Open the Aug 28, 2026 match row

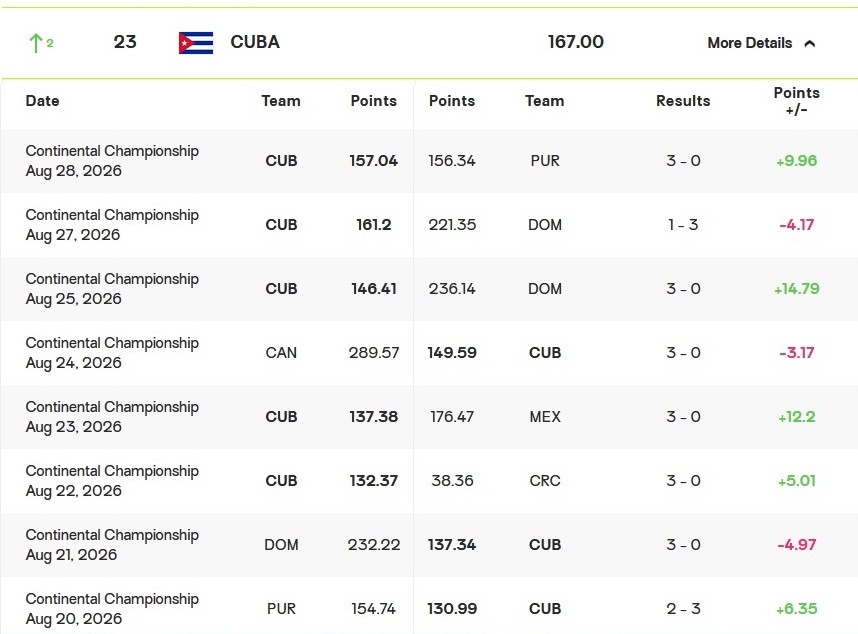tap(429, 161)
